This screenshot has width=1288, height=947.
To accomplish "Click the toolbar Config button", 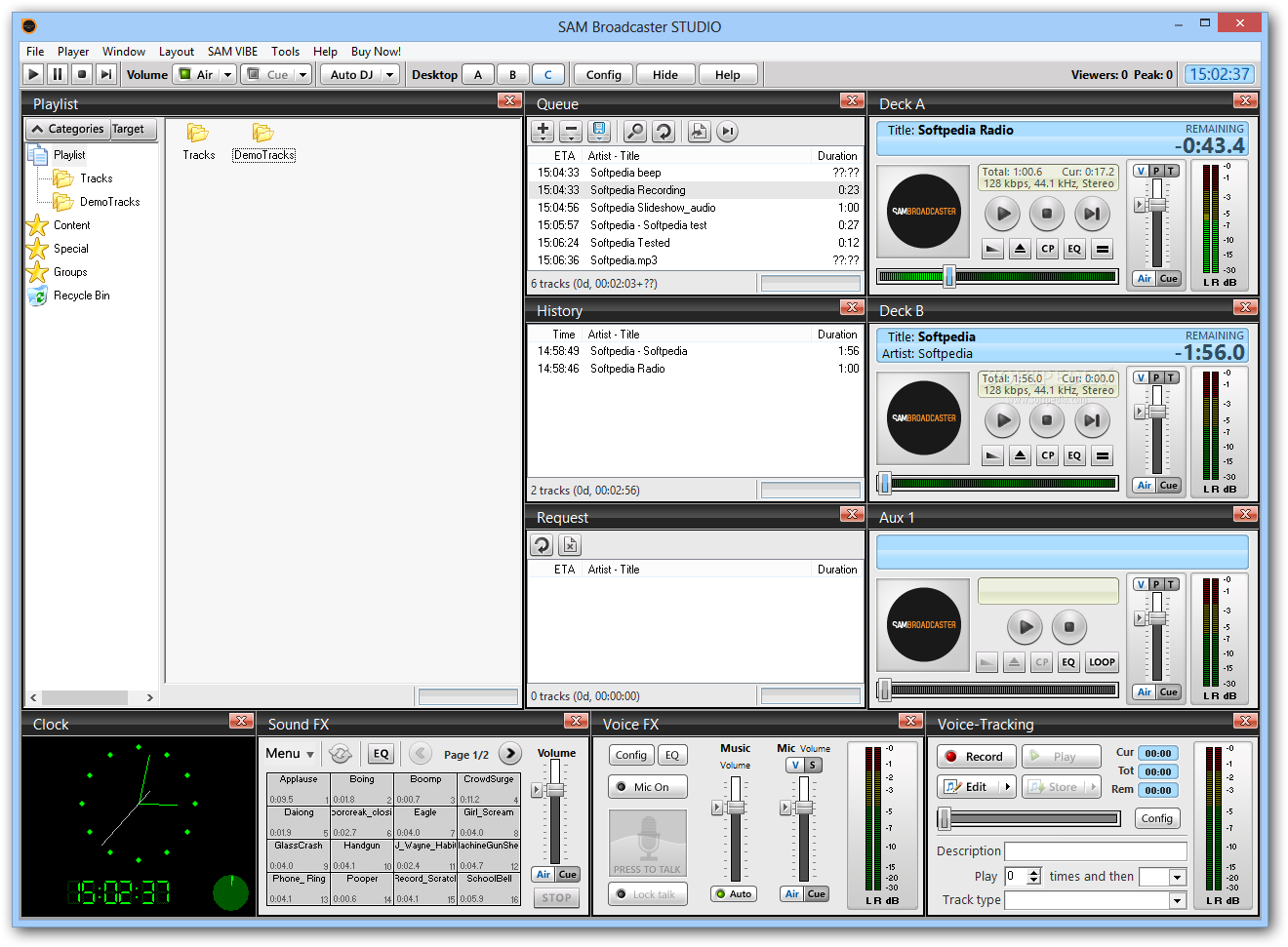I will [604, 74].
